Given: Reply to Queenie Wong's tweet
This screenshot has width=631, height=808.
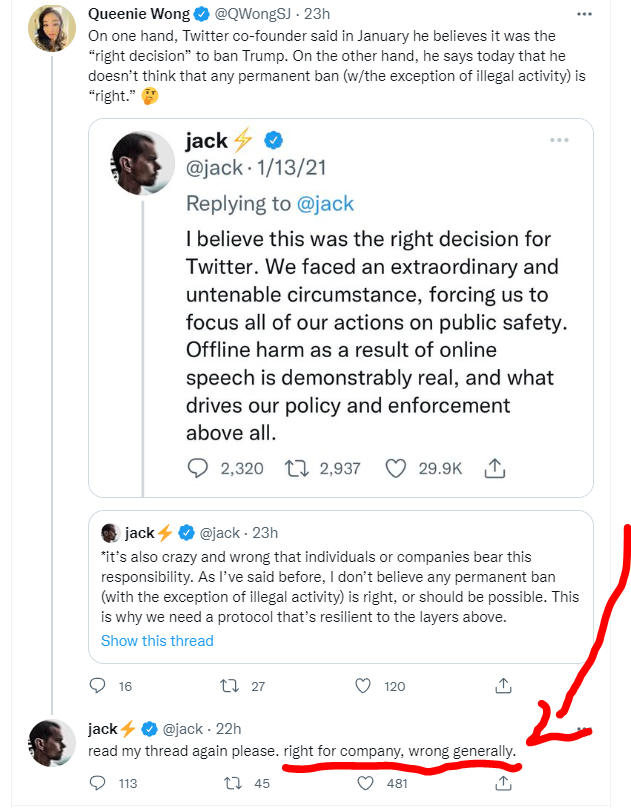Looking at the screenshot, I should click(x=98, y=686).
